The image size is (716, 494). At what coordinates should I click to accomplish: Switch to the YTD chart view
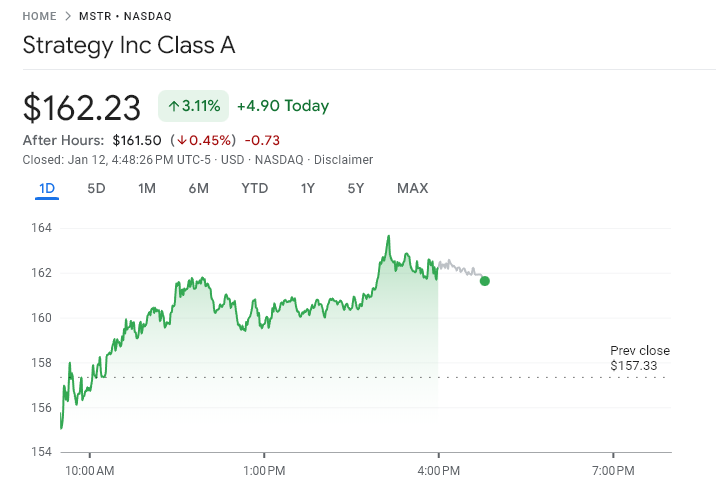click(254, 188)
